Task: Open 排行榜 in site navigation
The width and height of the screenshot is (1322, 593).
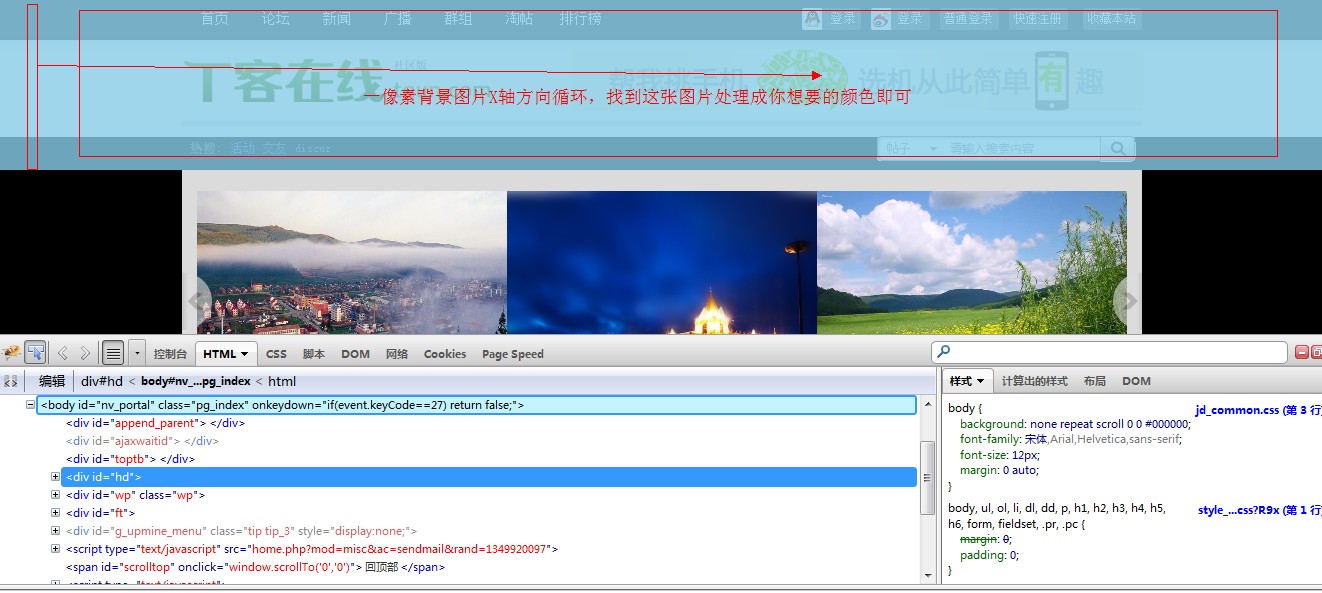Action: 580,19
